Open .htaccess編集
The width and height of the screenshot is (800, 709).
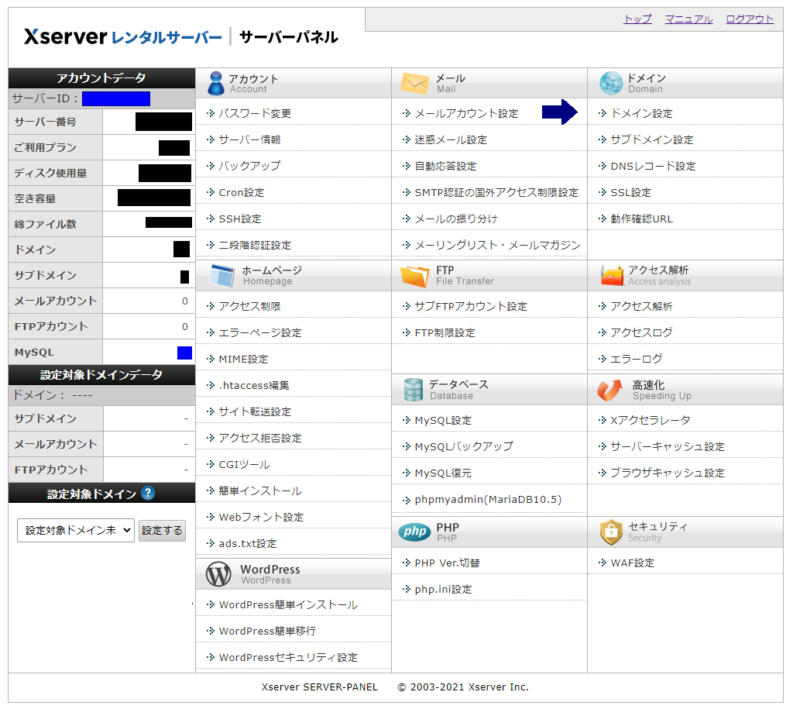coord(254,385)
